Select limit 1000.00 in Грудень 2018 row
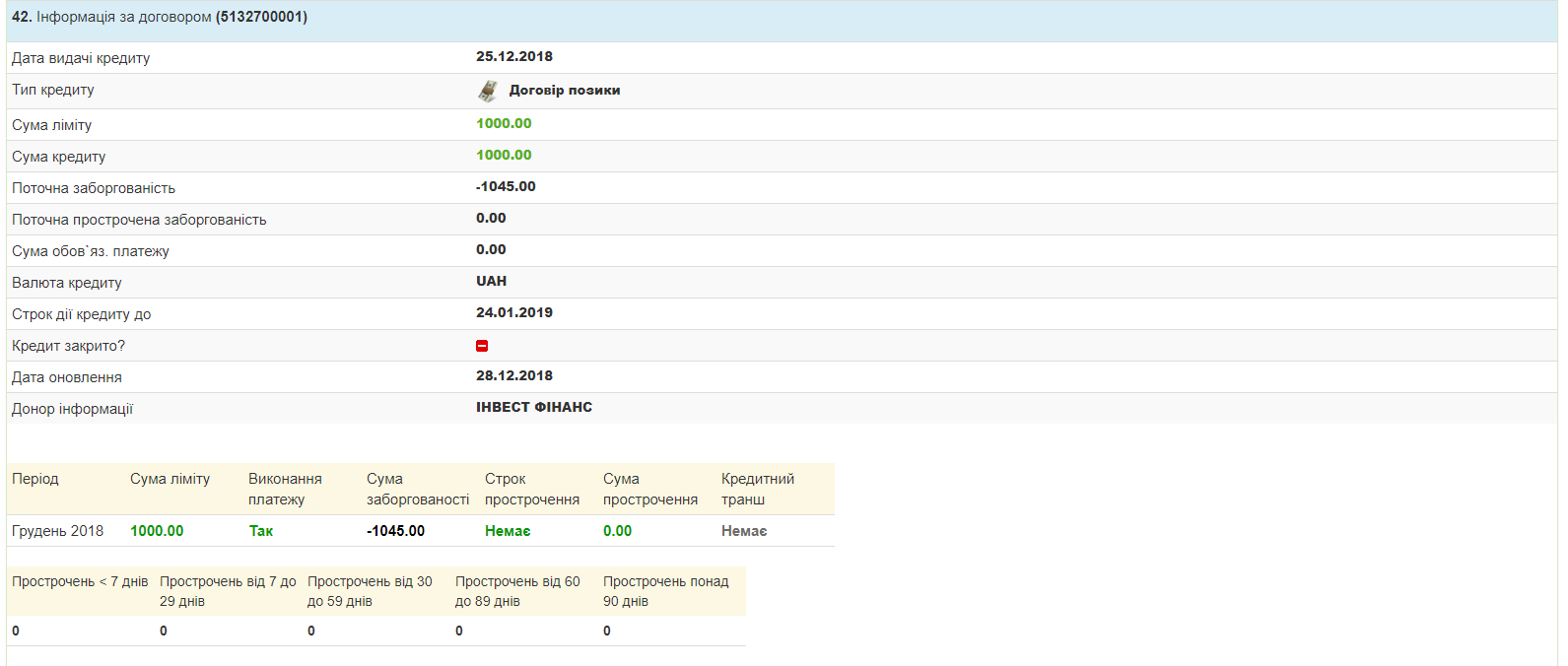The image size is (1568, 666). pyautogui.click(x=157, y=531)
